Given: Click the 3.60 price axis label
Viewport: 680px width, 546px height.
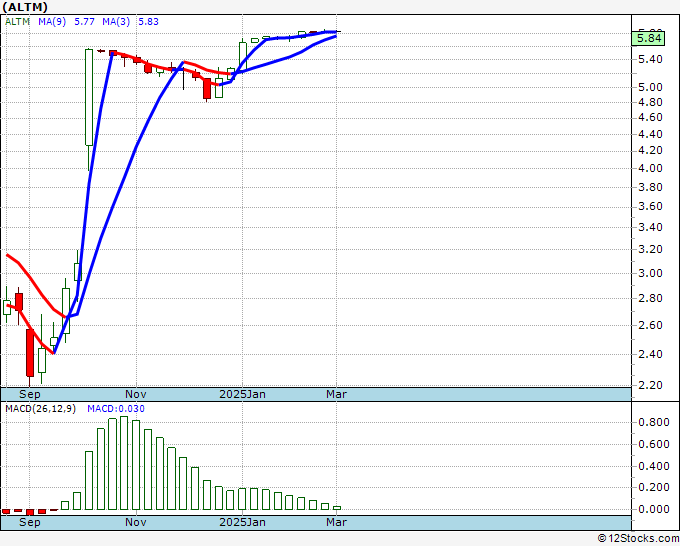Looking at the screenshot, I should [x=650, y=206].
